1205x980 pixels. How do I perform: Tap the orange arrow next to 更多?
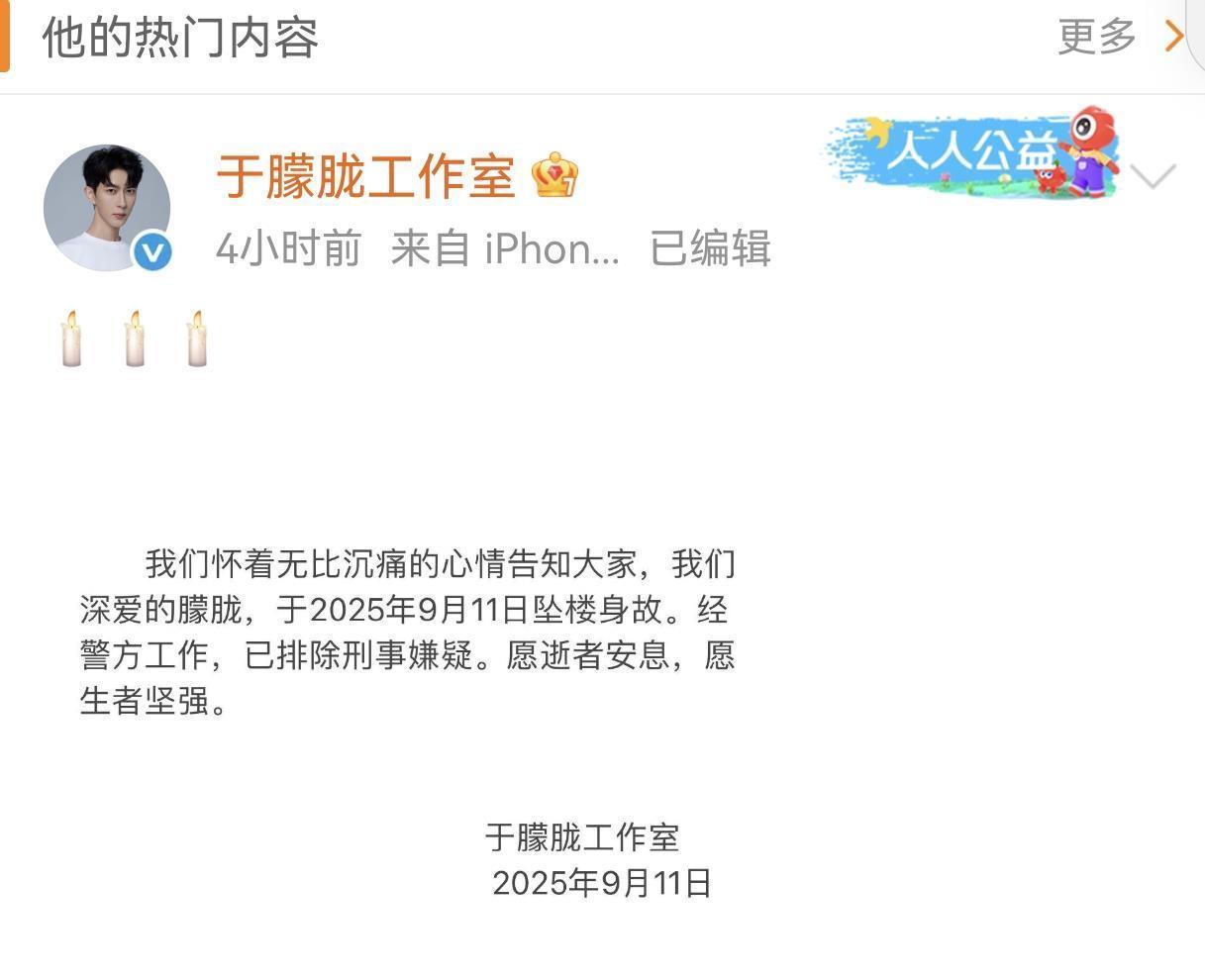pyautogui.click(x=1174, y=36)
